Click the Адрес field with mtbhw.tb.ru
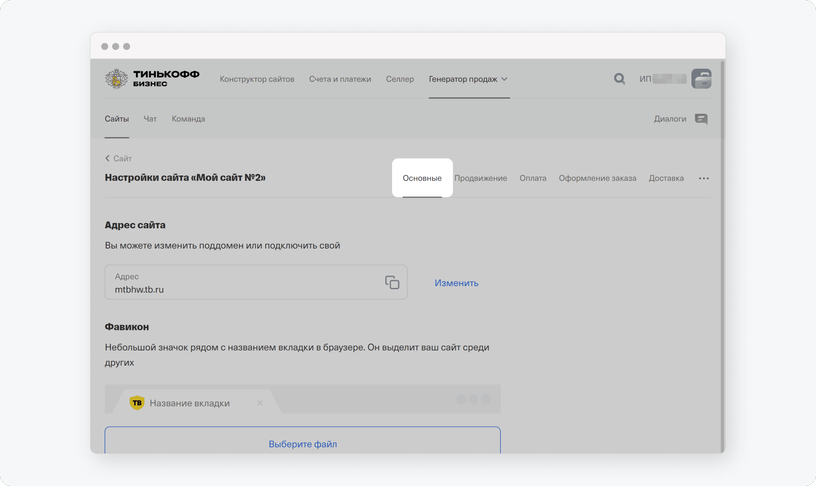 (x=256, y=282)
